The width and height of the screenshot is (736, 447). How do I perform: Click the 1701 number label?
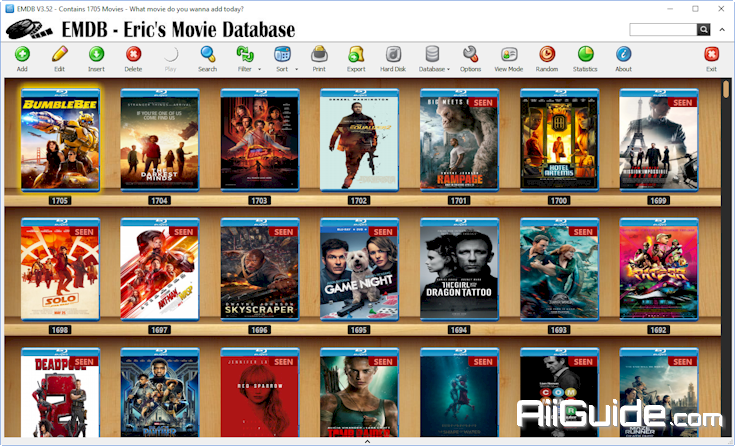click(459, 200)
